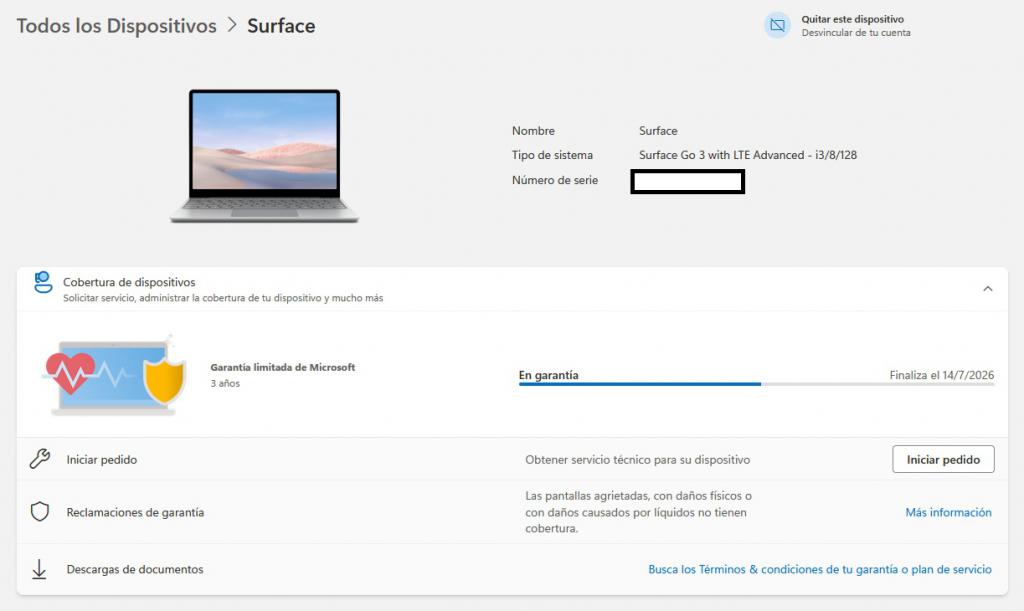Click the Solicitar servicio, administrar la cobertura subtitle

click(223, 298)
